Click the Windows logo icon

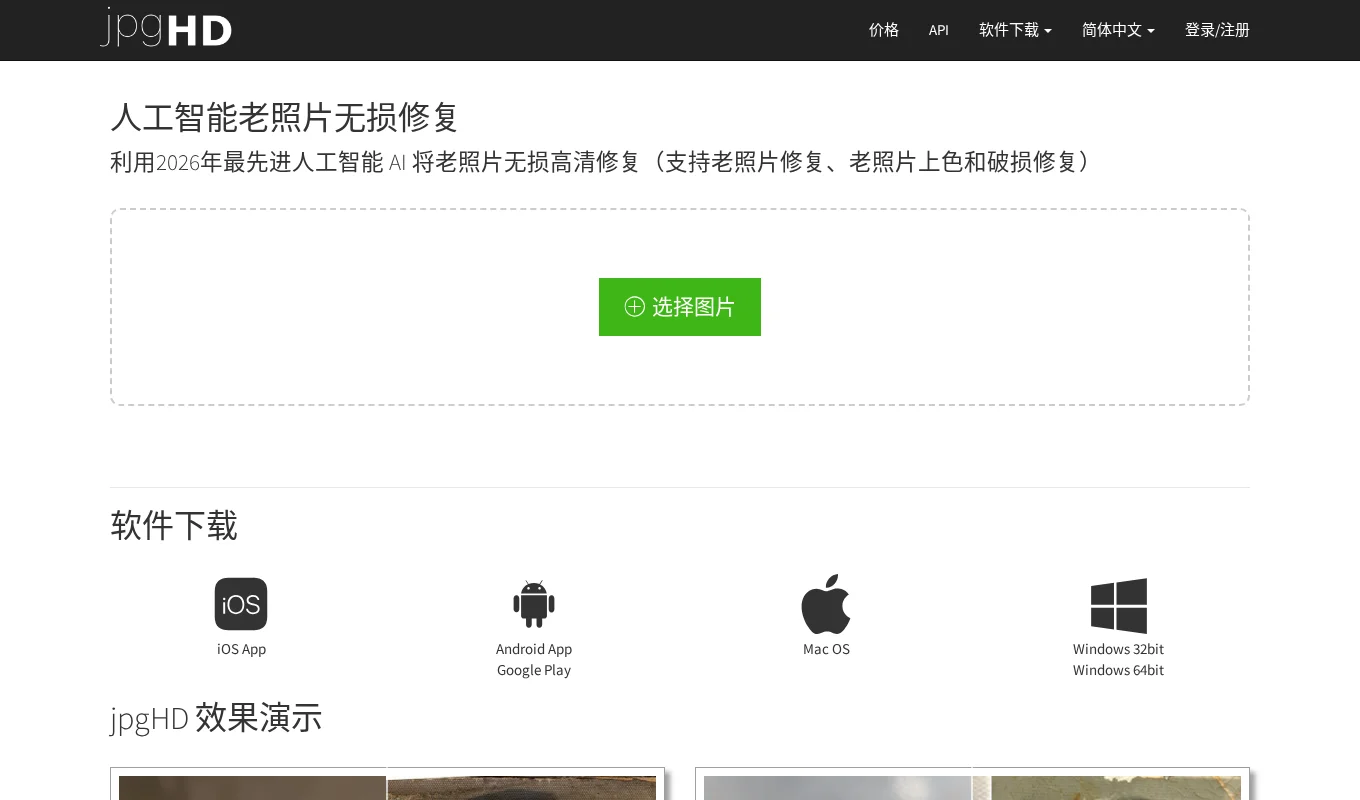[1118, 605]
